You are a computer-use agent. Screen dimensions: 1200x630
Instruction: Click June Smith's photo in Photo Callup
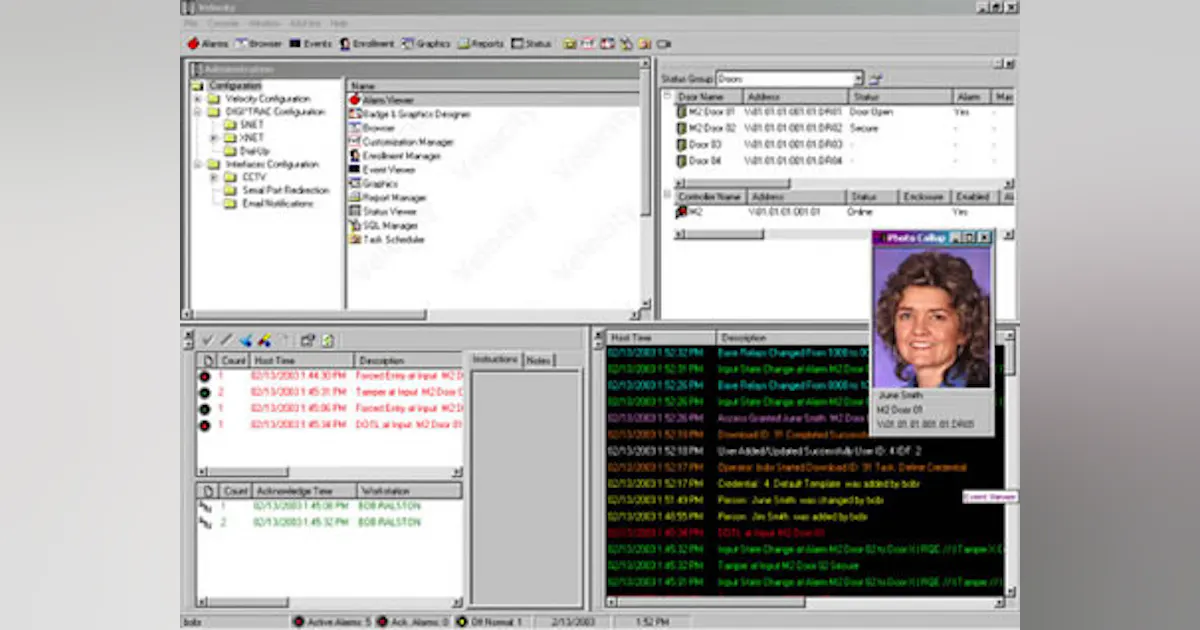click(932, 318)
